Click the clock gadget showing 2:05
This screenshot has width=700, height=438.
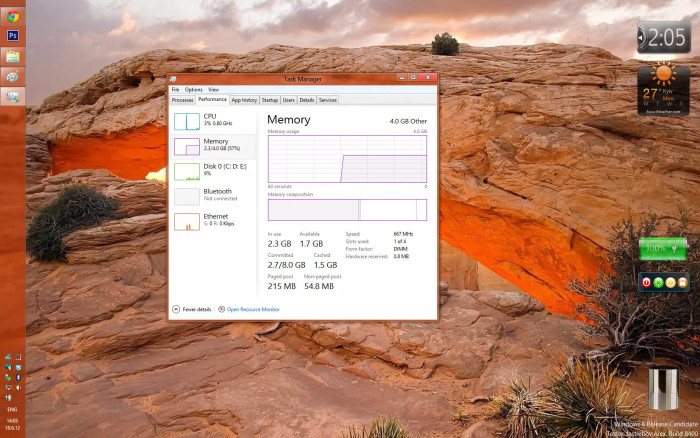click(x=664, y=38)
